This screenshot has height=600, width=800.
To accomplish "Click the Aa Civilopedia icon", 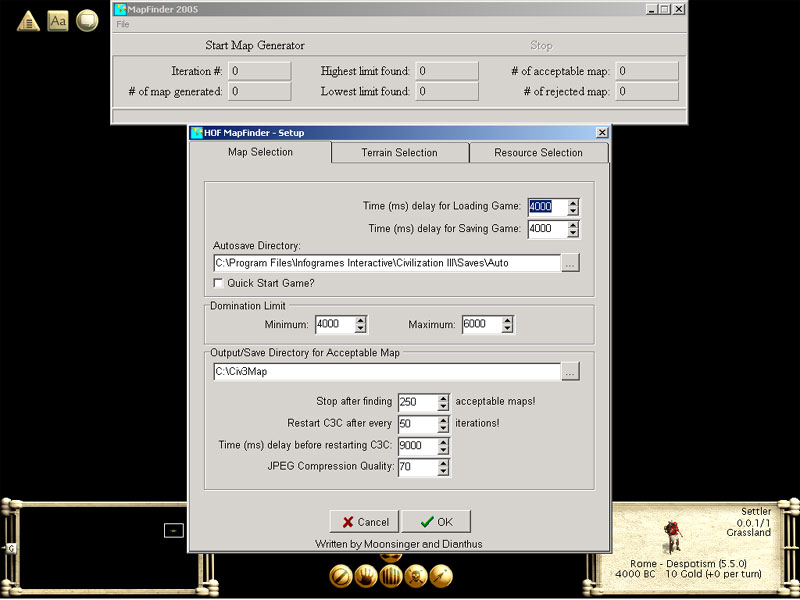I will 58,21.
